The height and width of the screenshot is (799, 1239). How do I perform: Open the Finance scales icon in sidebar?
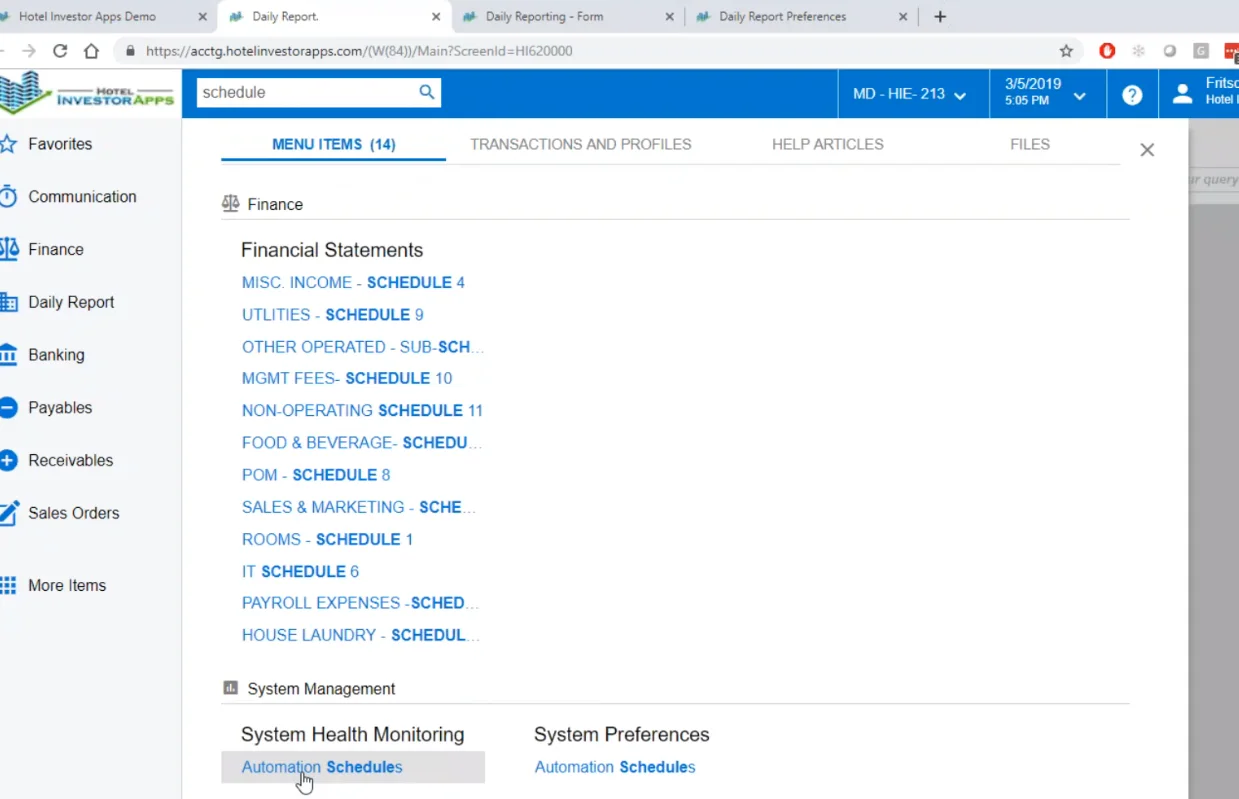tap(8, 249)
